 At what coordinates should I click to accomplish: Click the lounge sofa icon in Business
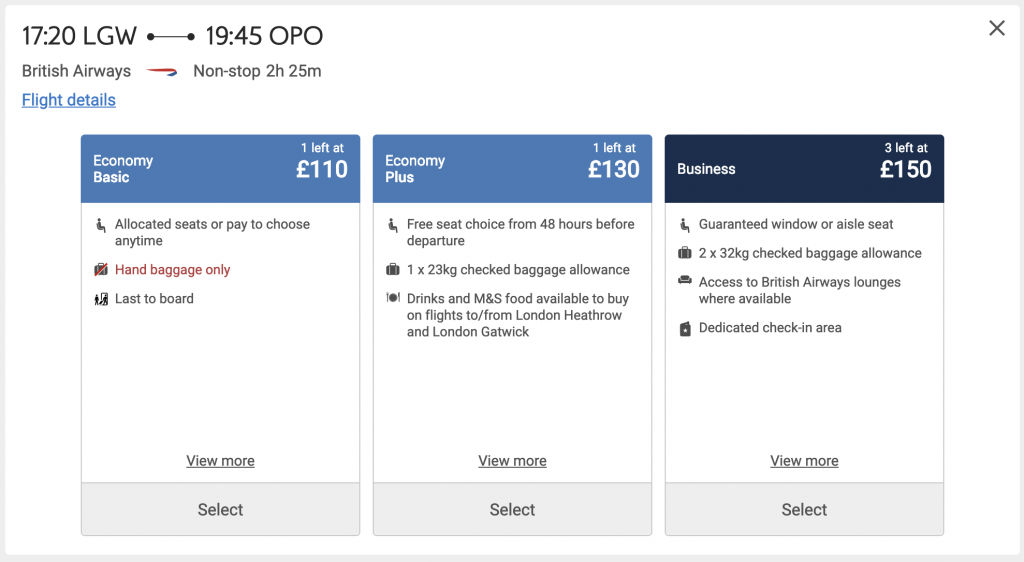tap(684, 281)
